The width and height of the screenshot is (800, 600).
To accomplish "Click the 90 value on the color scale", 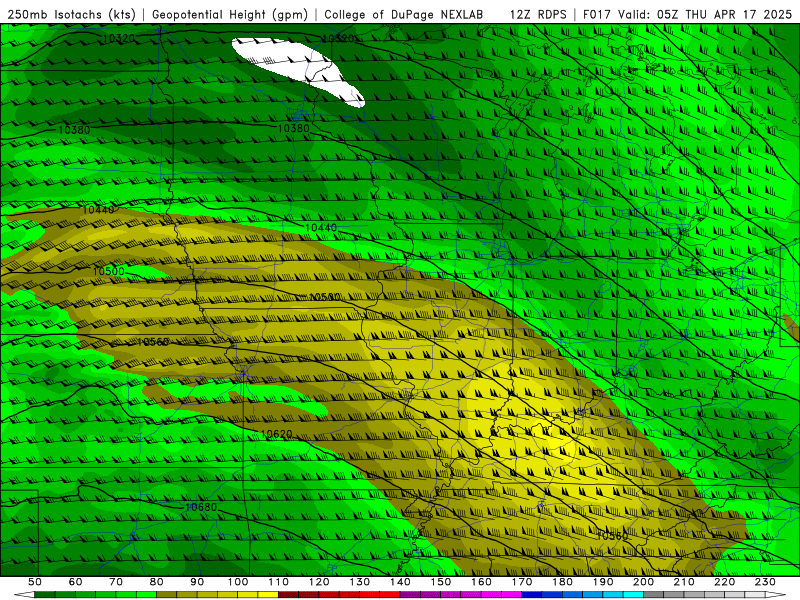I will (x=197, y=582).
